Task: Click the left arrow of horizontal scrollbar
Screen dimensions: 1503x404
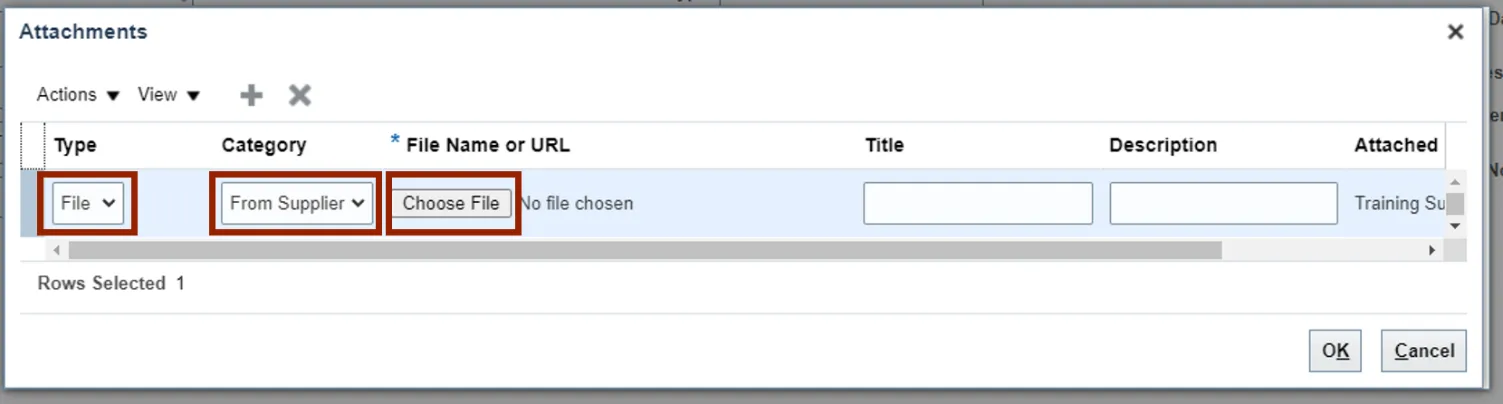Action: [56, 250]
